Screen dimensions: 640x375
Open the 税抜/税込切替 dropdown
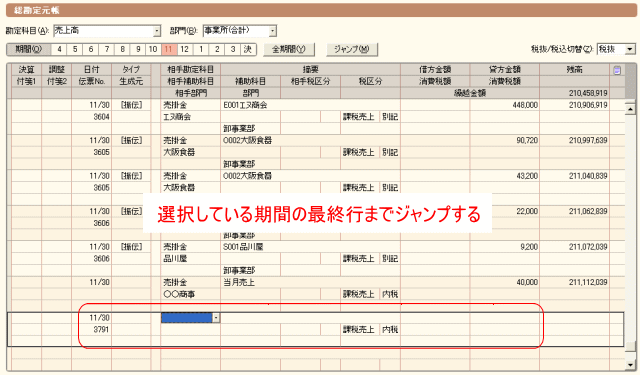(x=630, y=49)
